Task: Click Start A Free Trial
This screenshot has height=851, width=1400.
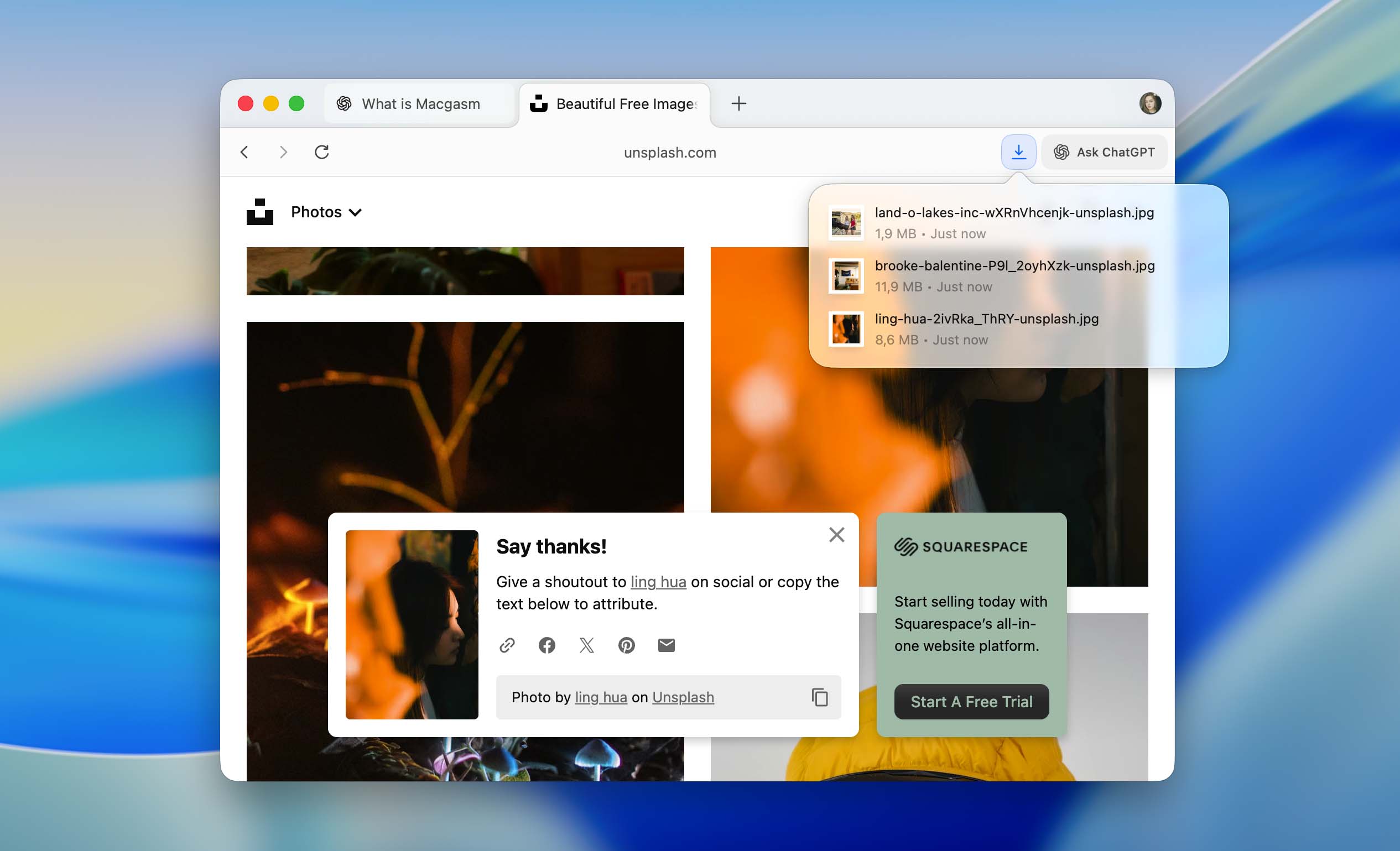Action: coord(971,702)
